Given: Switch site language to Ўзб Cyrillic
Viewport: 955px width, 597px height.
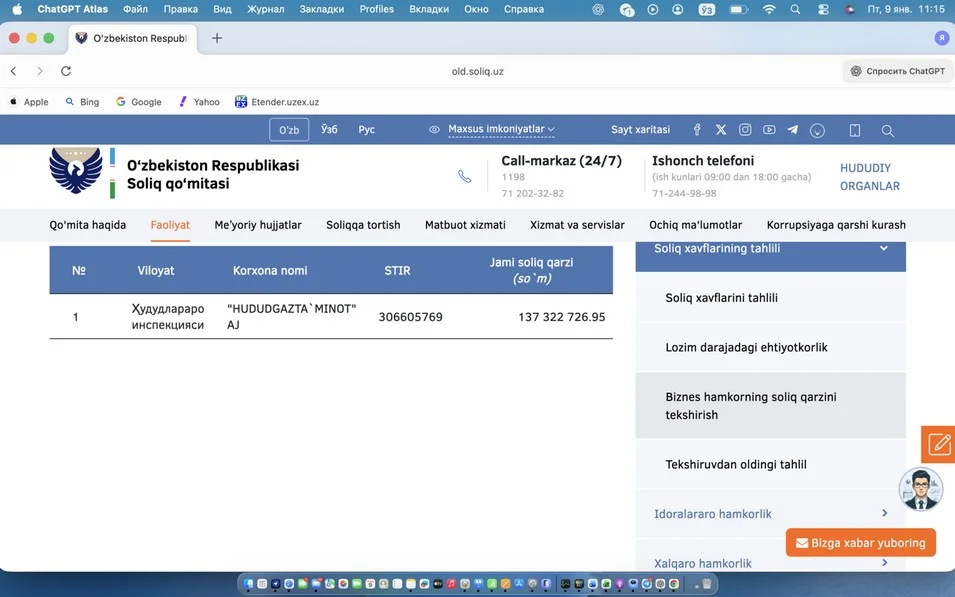Looking at the screenshot, I should pos(329,130).
